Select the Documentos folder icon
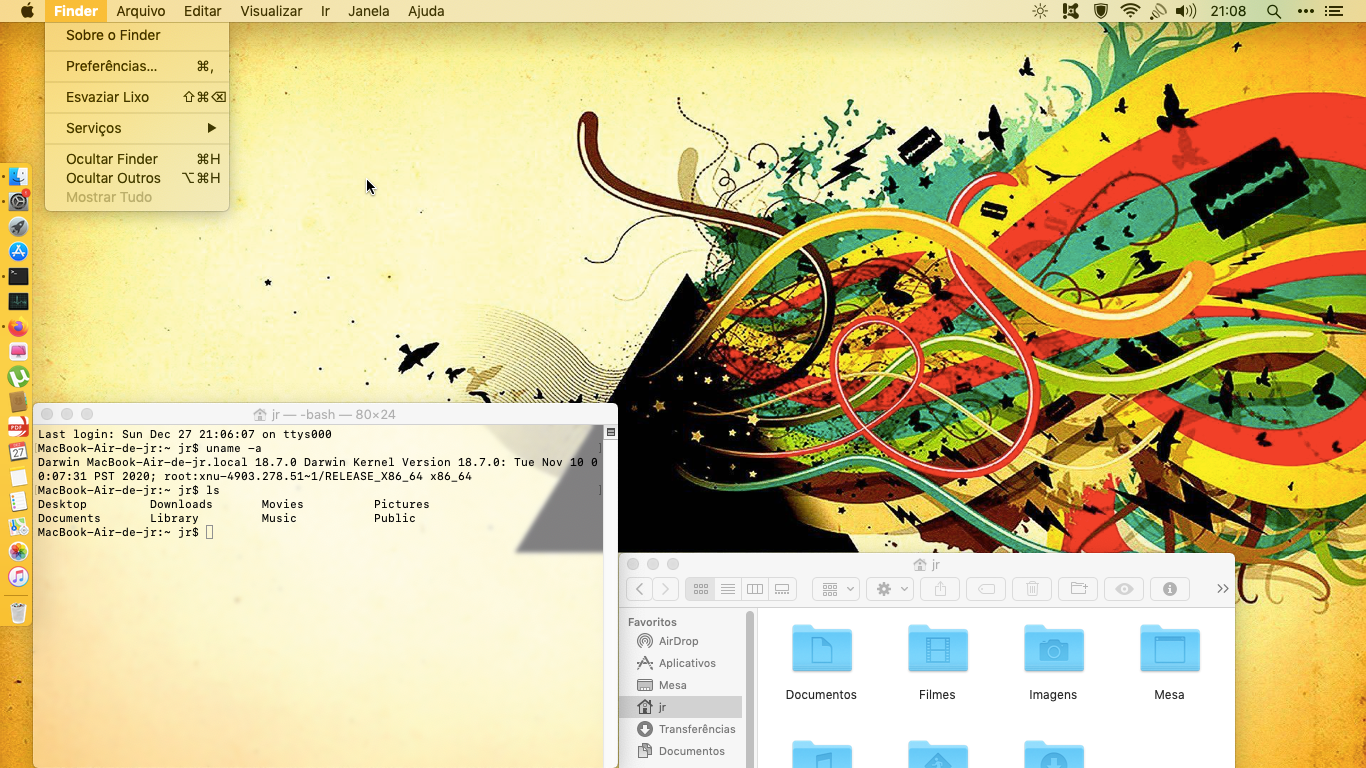The height and width of the screenshot is (768, 1366). pyautogui.click(x=821, y=649)
